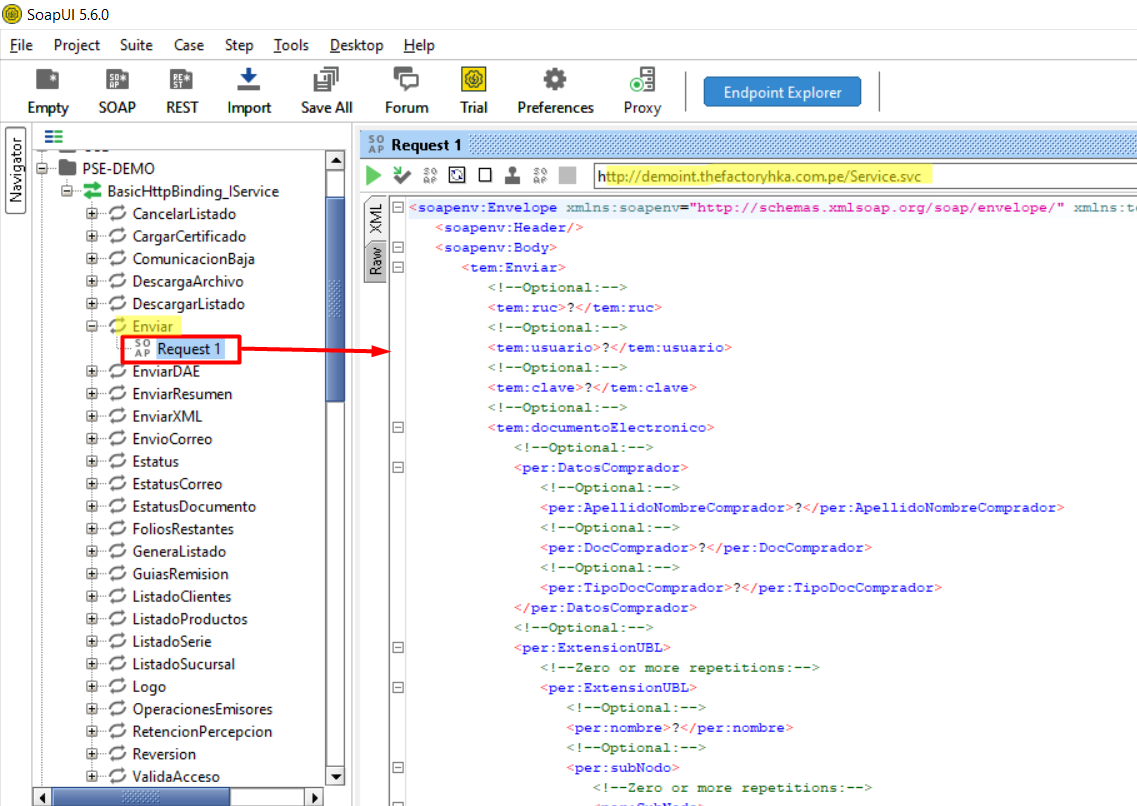The width and height of the screenshot is (1137, 806).
Task: Create an Empty project from the toolbar
Action: coord(48,79)
